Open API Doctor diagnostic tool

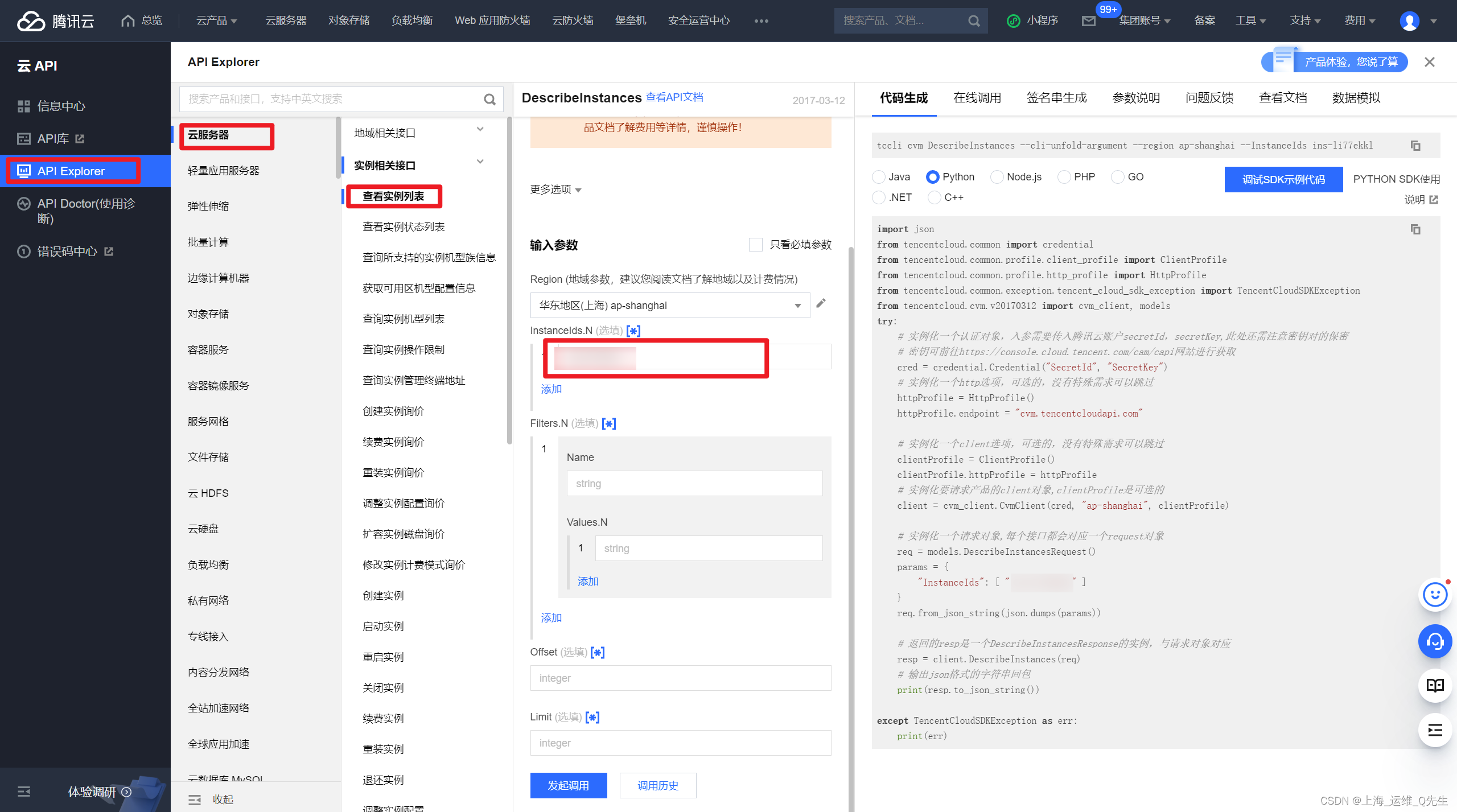(85, 211)
